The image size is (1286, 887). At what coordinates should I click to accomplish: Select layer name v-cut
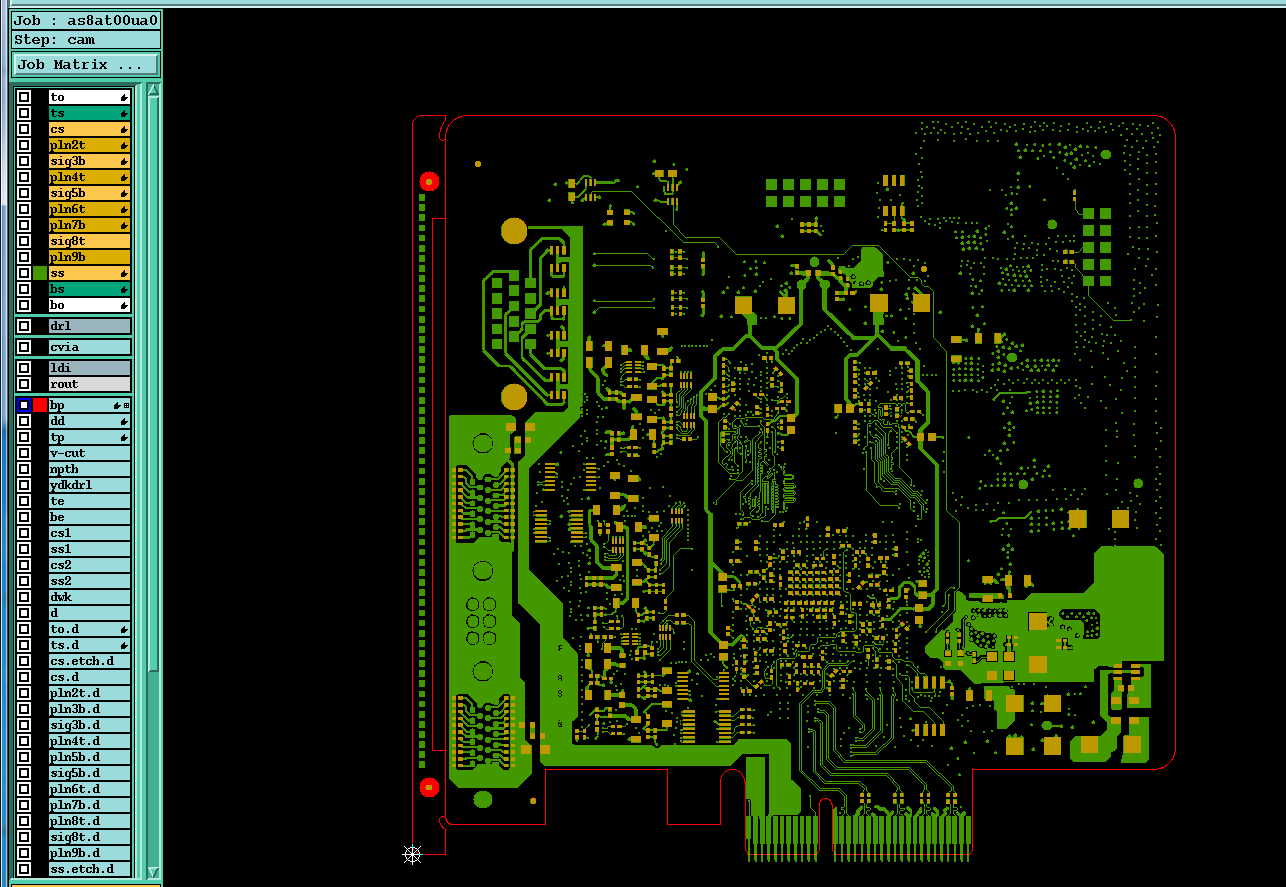coord(90,453)
